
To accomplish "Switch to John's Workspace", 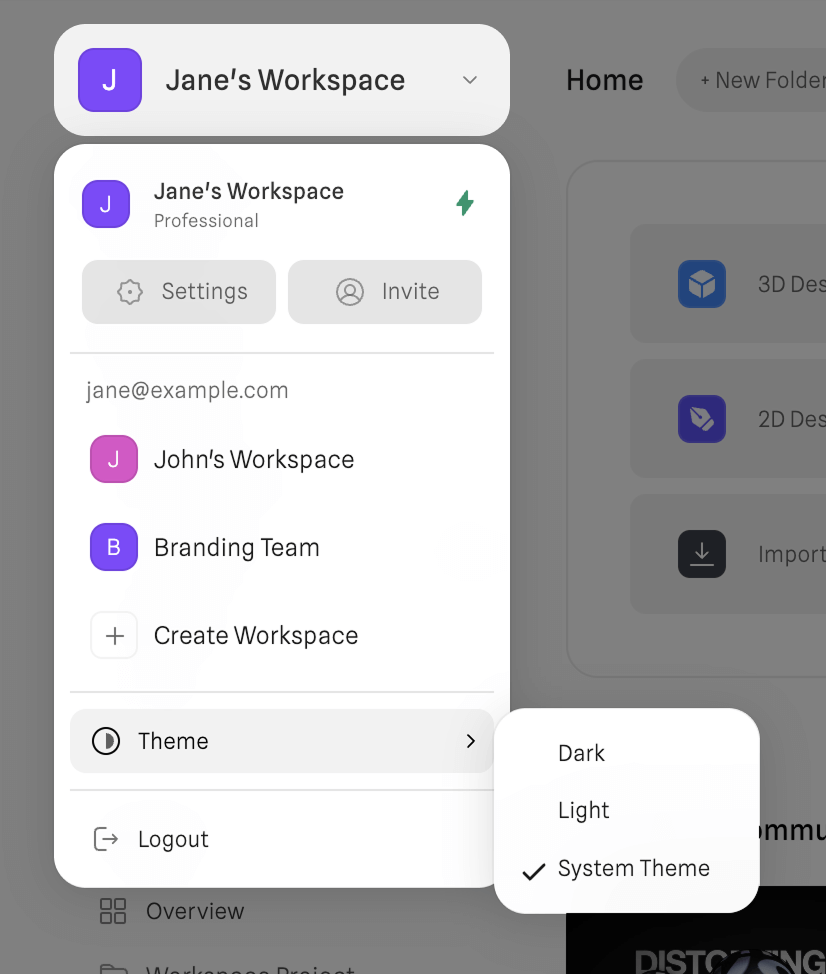I will (253, 459).
